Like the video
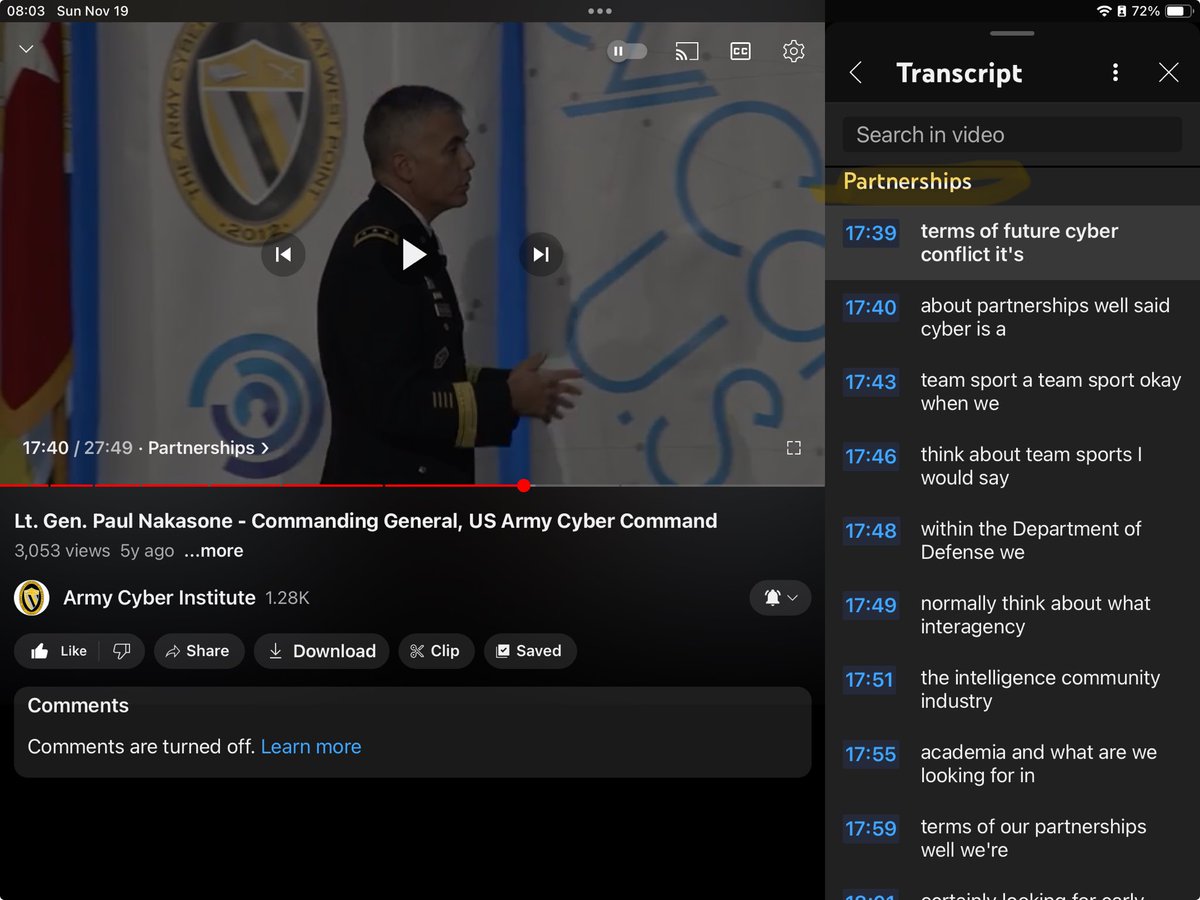Image resolution: width=1200 pixels, height=900 pixels. coord(59,651)
